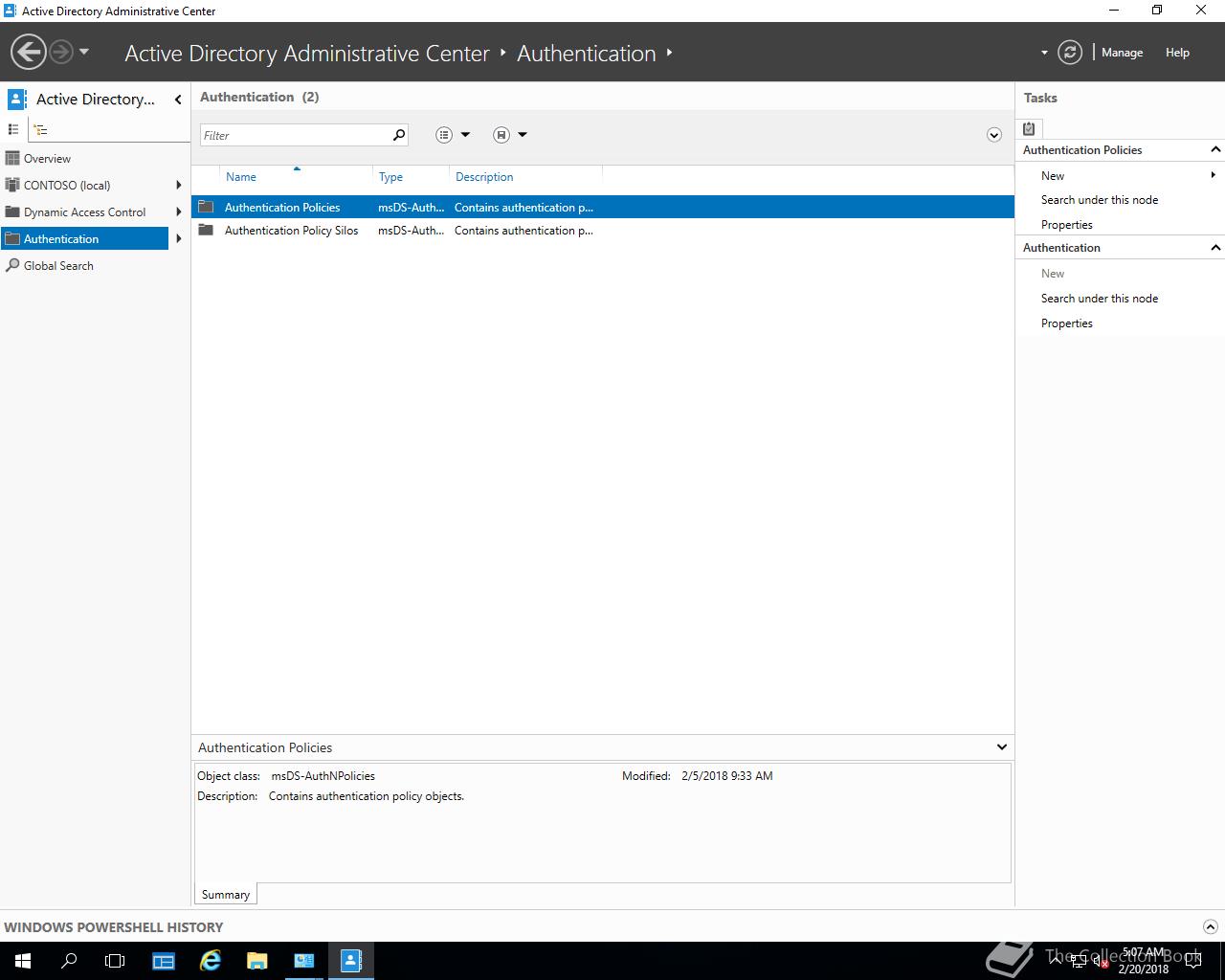Select the Authentication Policy Silos row
The height and width of the screenshot is (980, 1225).
coord(603,231)
